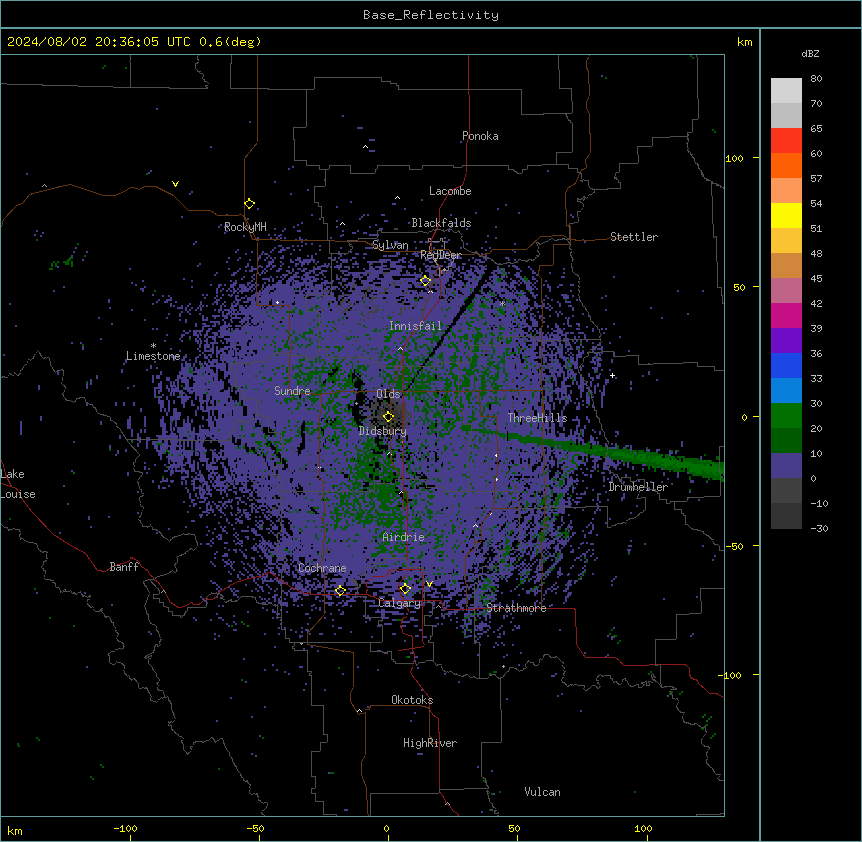Select the blue 36 dBZ legend swatch
The image size is (862, 842).
coord(786,365)
